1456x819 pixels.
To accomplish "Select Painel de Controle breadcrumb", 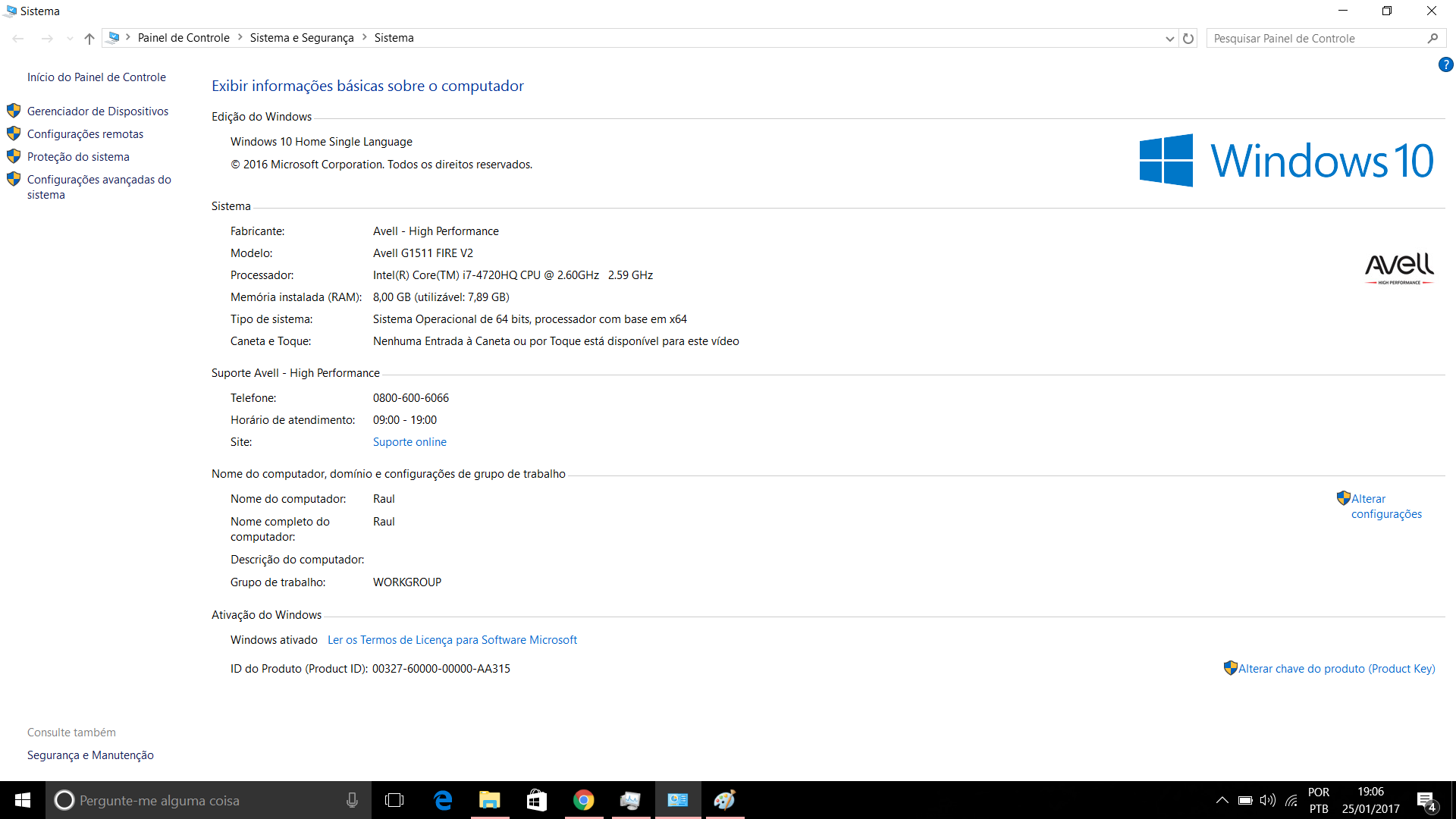I will point(184,38).
